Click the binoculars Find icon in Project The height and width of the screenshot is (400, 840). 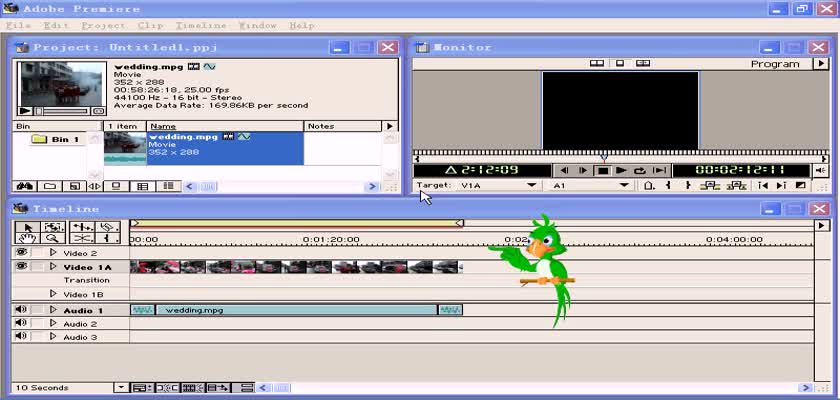click(25, 186)
